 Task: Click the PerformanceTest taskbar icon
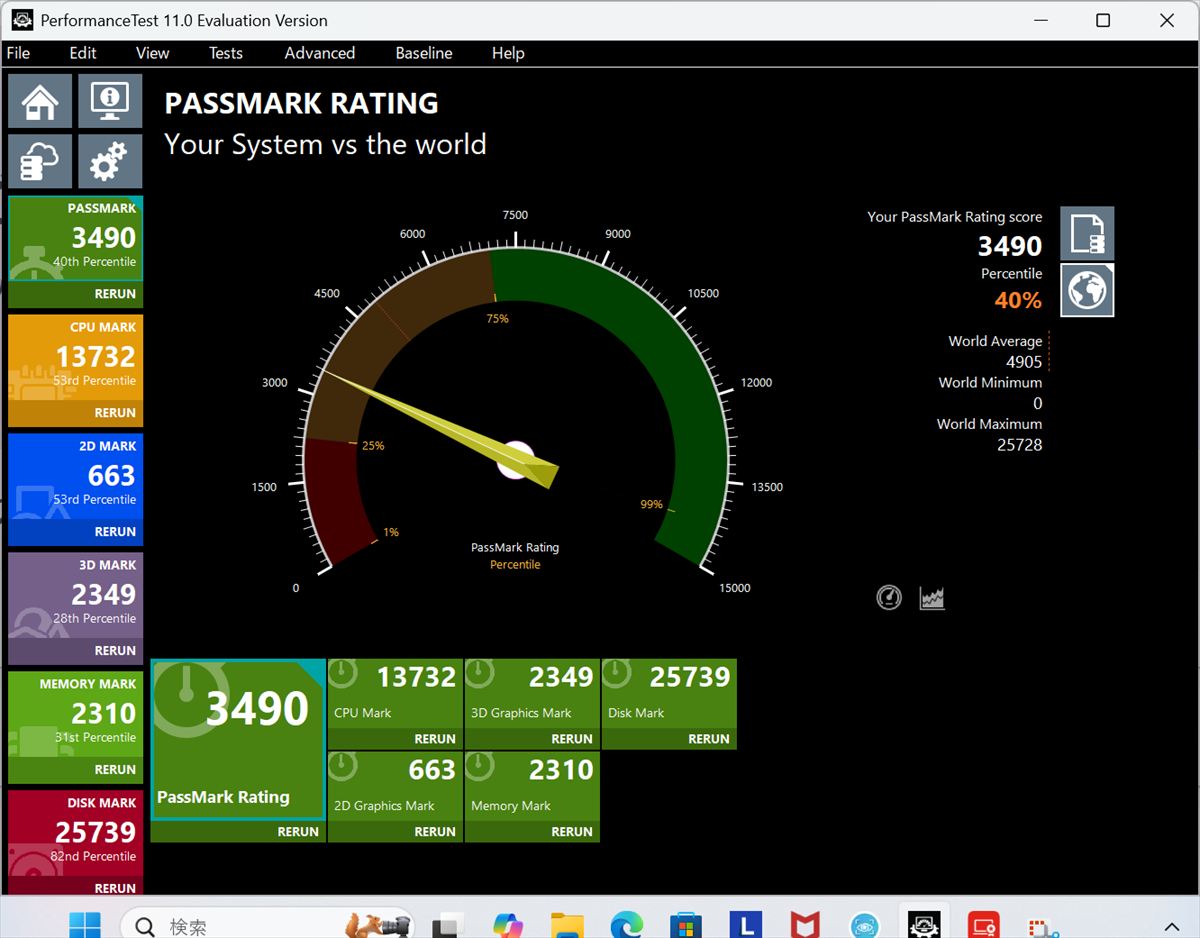coord(923,925)
